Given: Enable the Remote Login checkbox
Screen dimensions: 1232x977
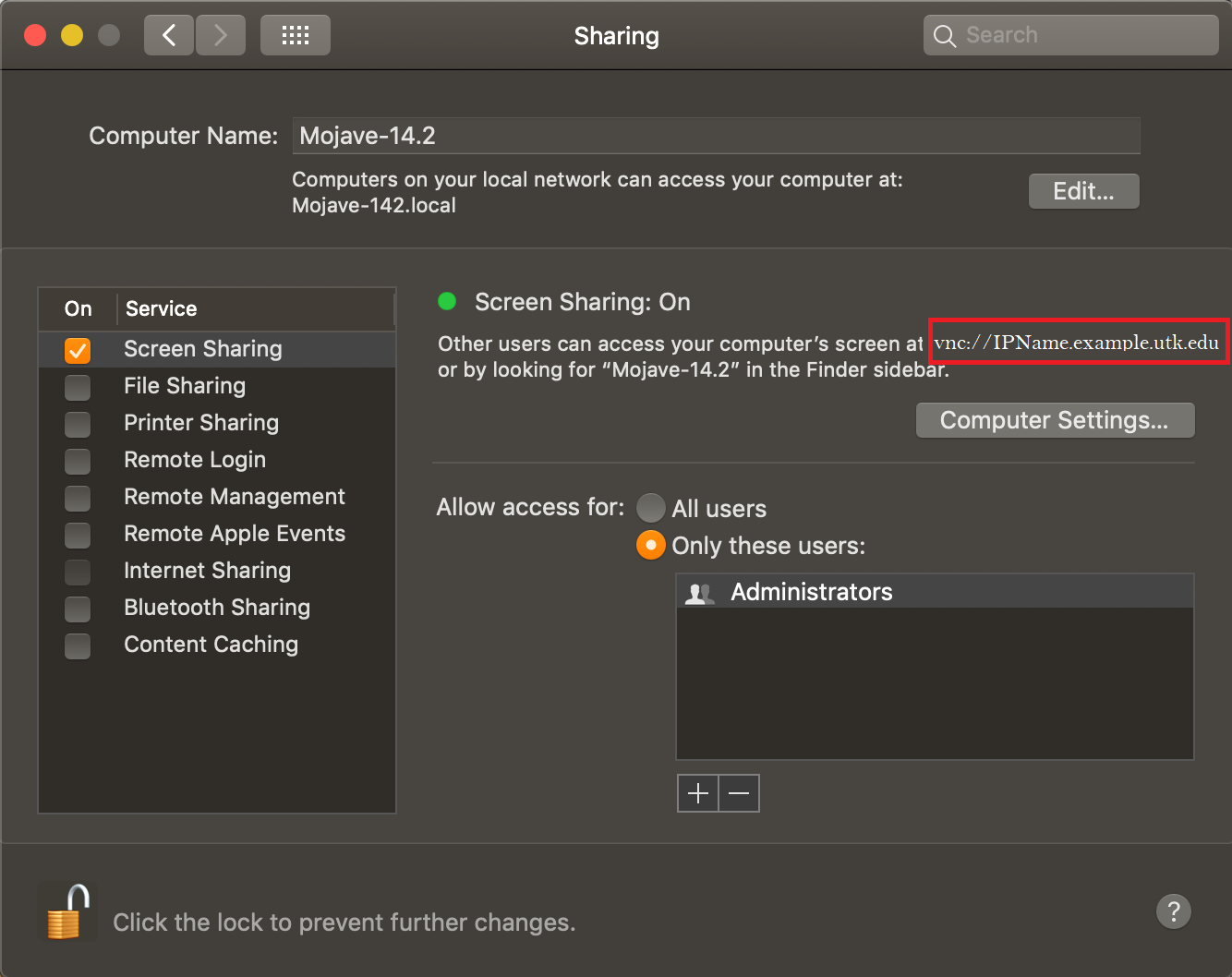Looking at the screenshot, I should [x=78, y=461].
